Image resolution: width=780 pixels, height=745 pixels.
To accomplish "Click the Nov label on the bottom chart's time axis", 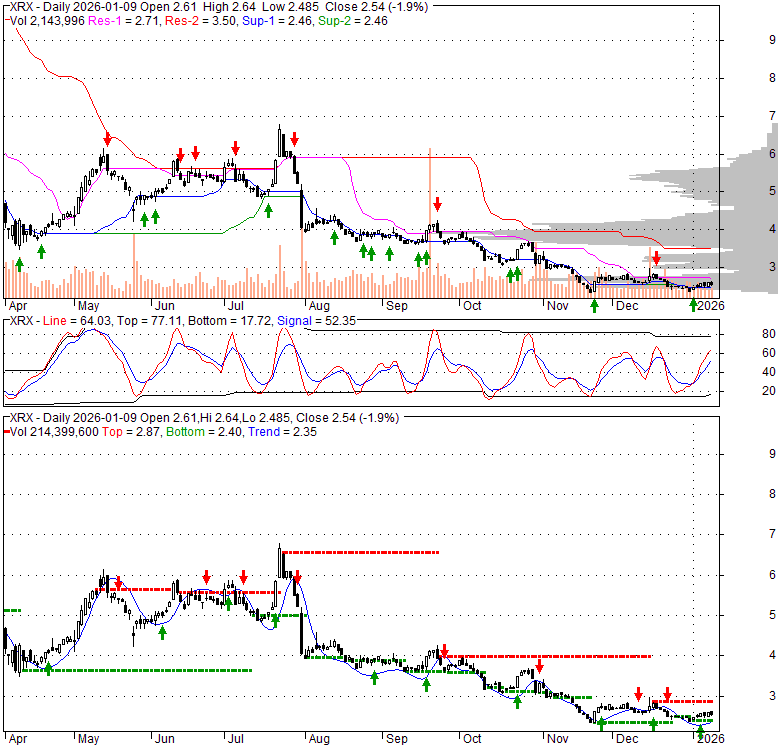I will coord(558,739).
